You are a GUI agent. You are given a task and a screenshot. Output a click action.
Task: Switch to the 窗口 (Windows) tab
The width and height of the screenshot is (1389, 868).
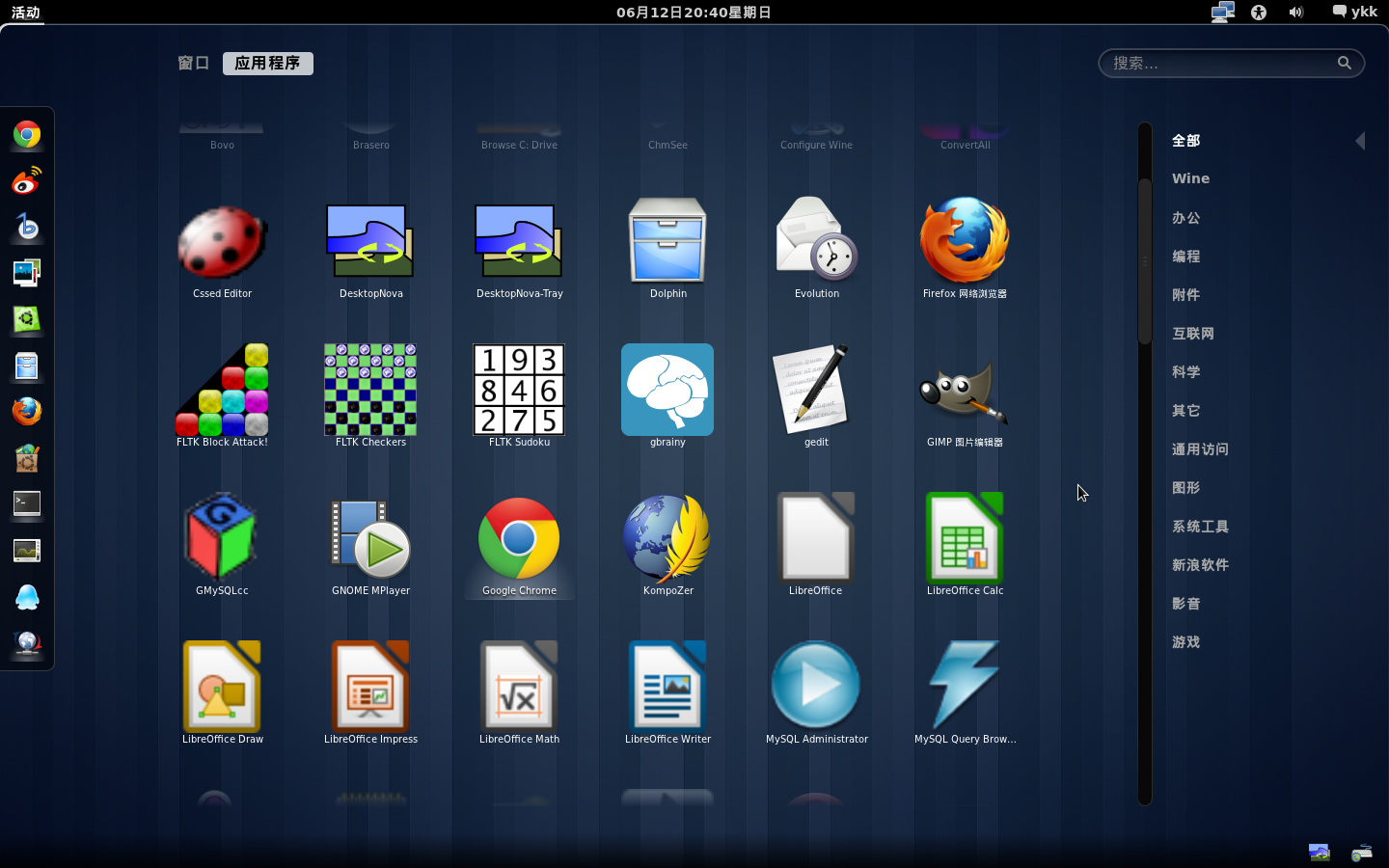tap(194, 63)
